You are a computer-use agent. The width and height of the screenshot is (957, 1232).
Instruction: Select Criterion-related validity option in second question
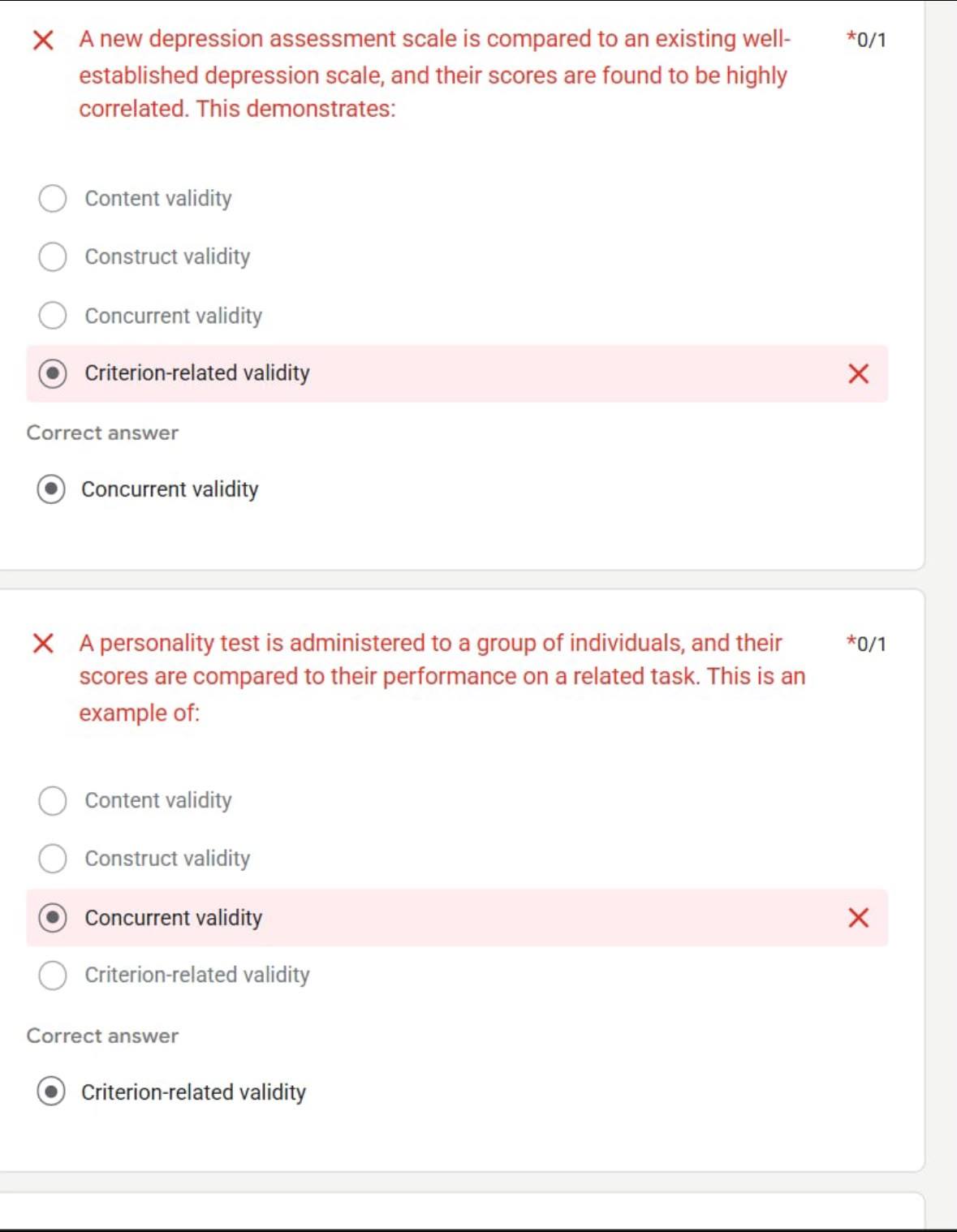53,975
